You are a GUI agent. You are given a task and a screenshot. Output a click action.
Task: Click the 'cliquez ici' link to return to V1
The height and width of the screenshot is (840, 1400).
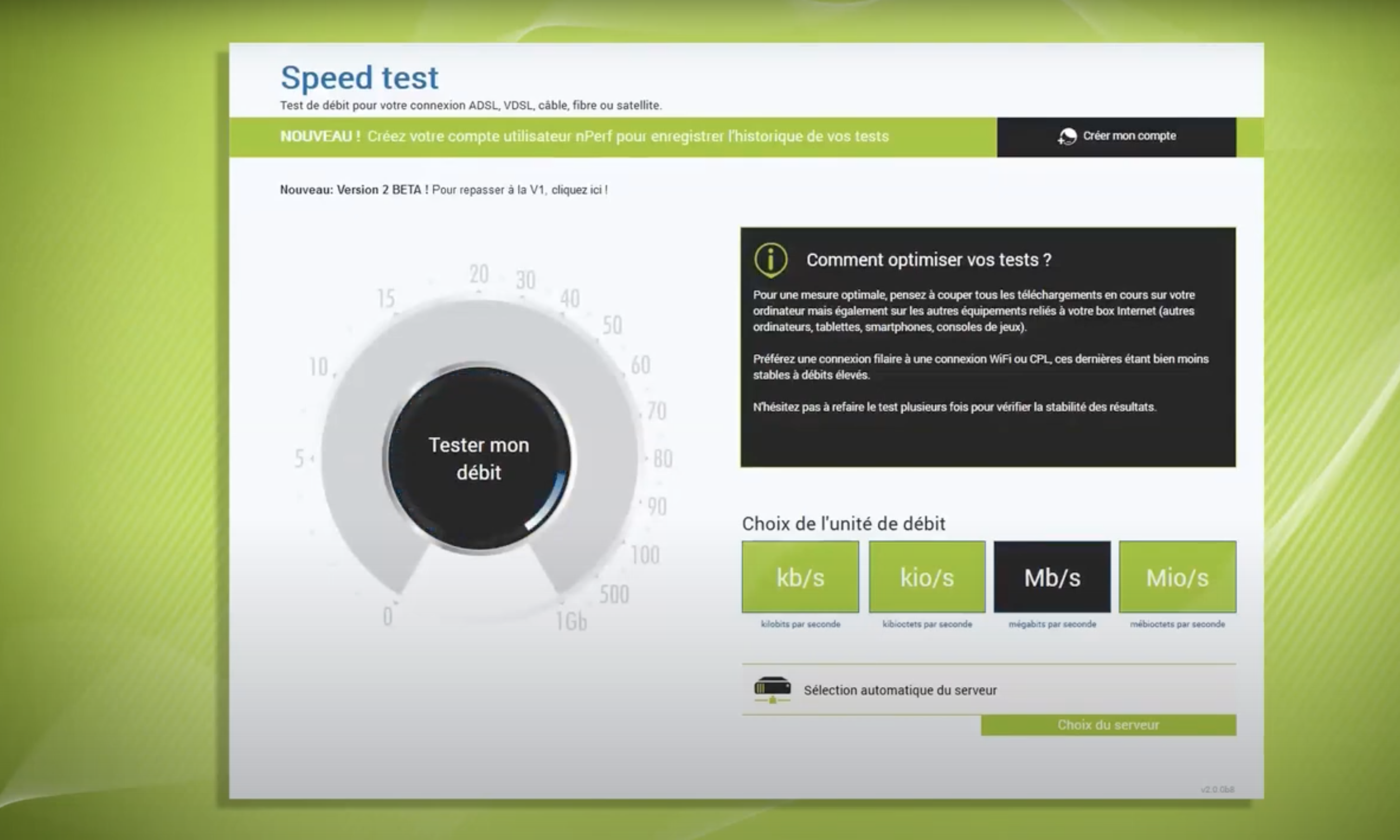click(579, 190)
